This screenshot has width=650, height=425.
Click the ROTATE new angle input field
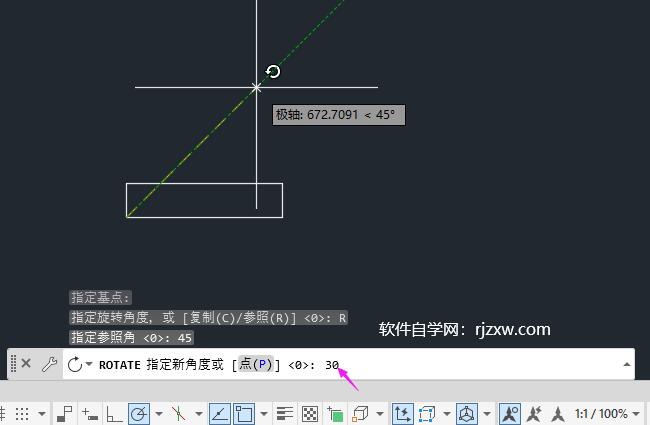click(x=348, y=364)
